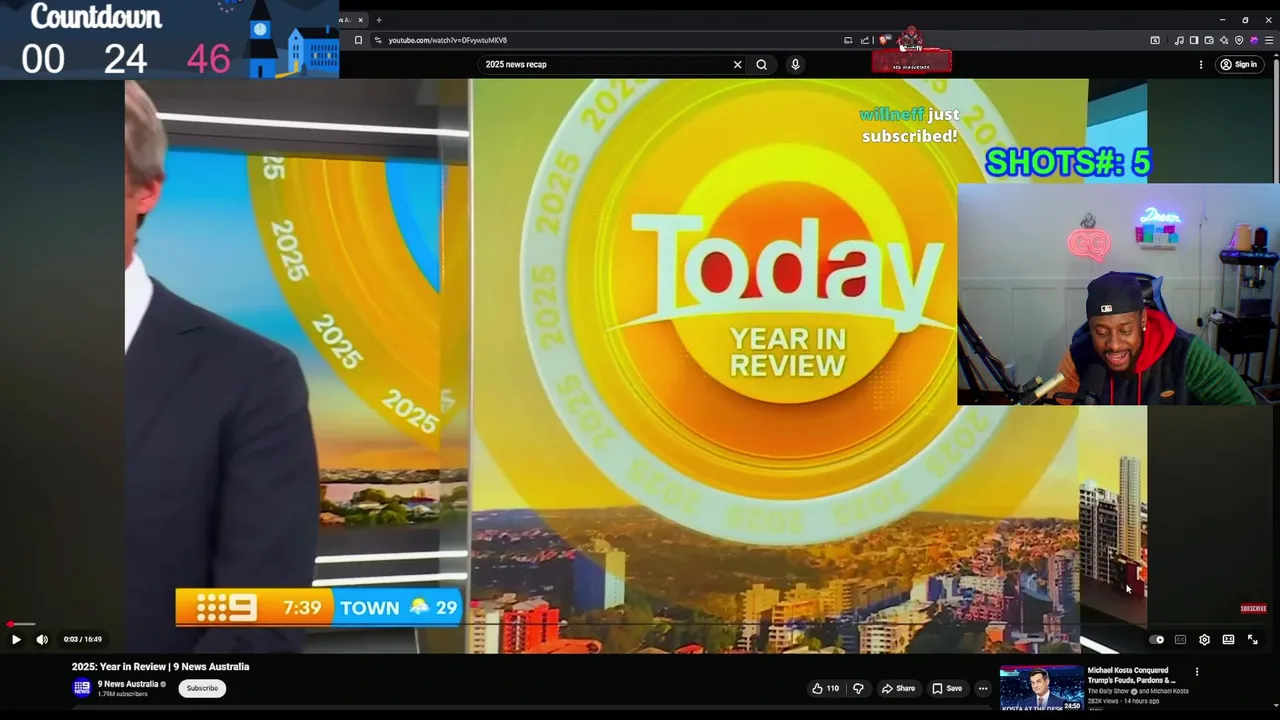Clear the search query text
1280x720 pixels.
[x=738, y=64]
